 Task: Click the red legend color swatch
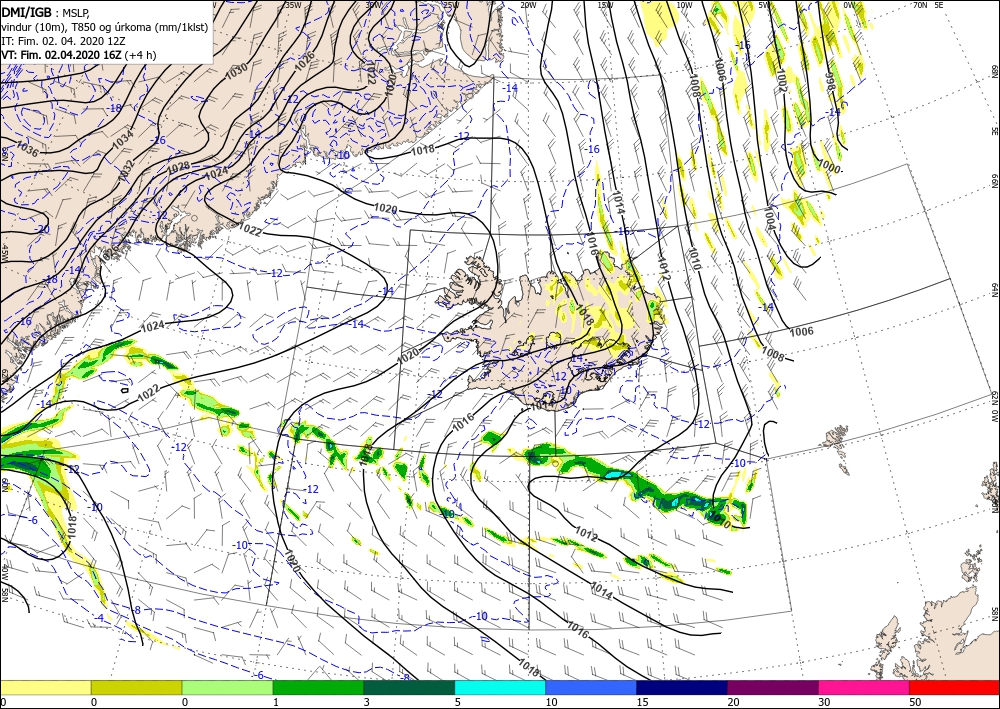tap(954, 687)
